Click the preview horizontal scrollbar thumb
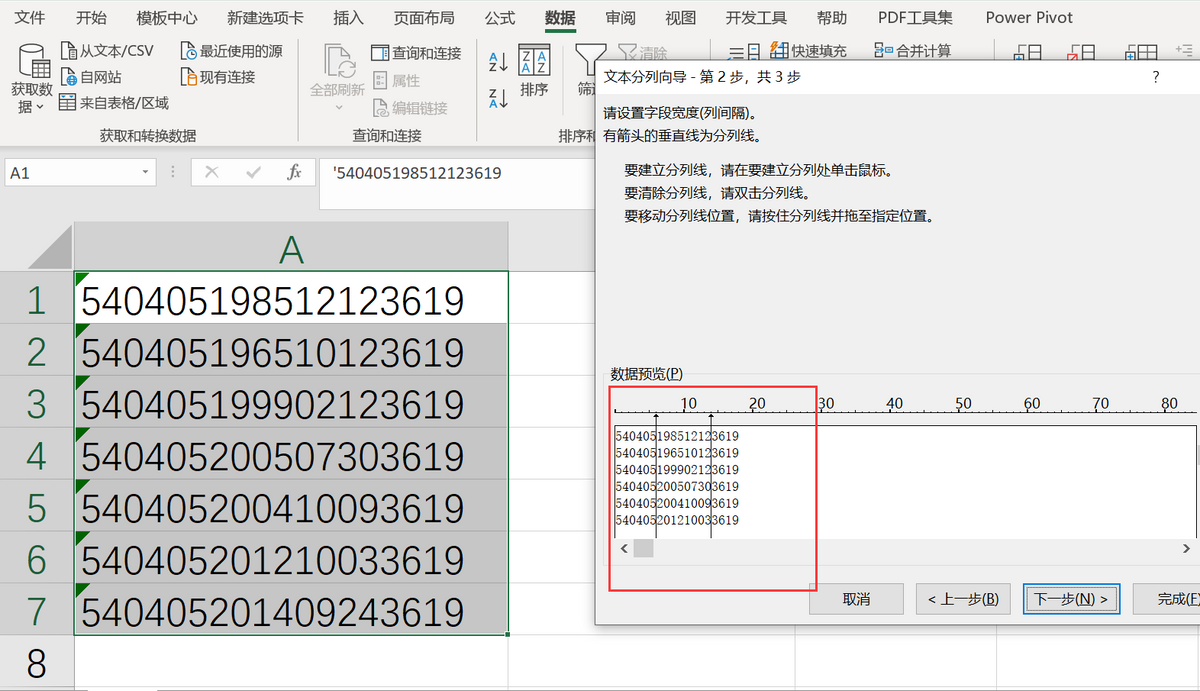Screen dimensions: 1200x691 643,548
